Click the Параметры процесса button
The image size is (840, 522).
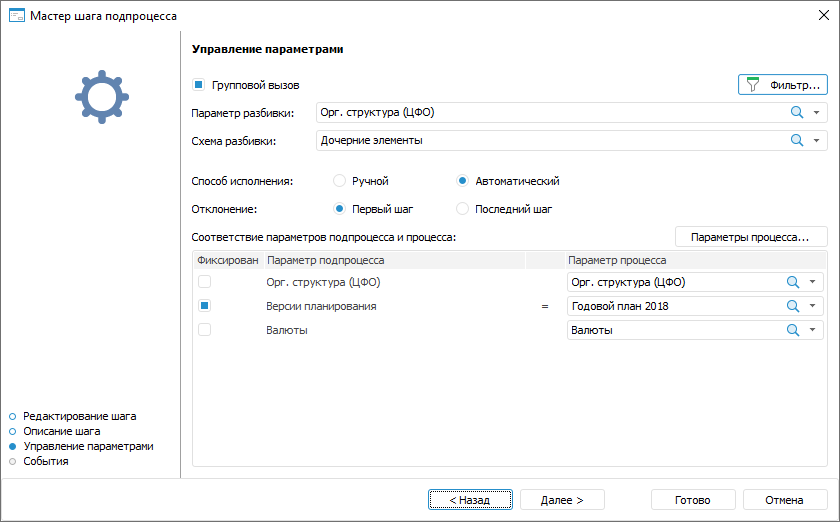point(751,237)
